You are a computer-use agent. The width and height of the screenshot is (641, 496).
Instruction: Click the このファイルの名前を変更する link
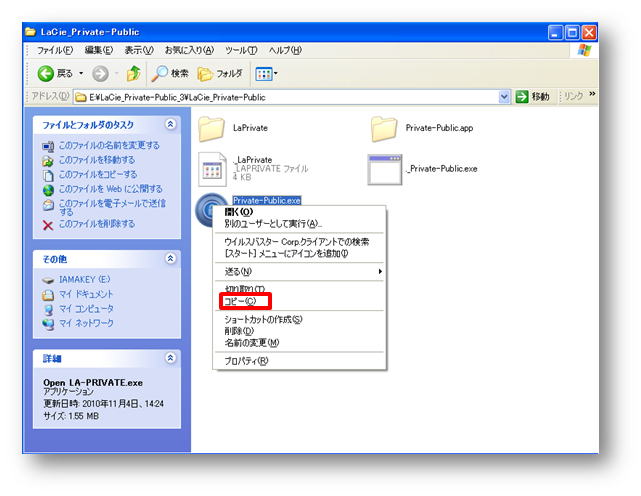[x=109, y=145]
